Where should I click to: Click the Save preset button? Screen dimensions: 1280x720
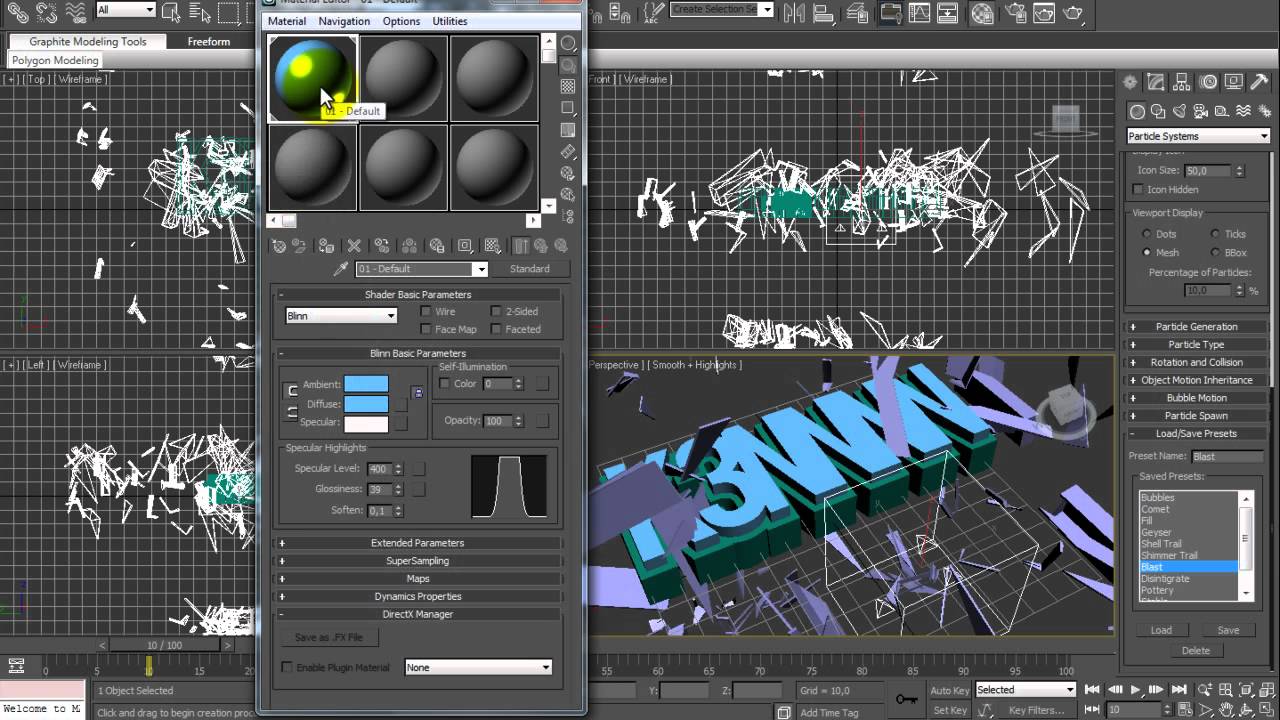point(1228,630)
